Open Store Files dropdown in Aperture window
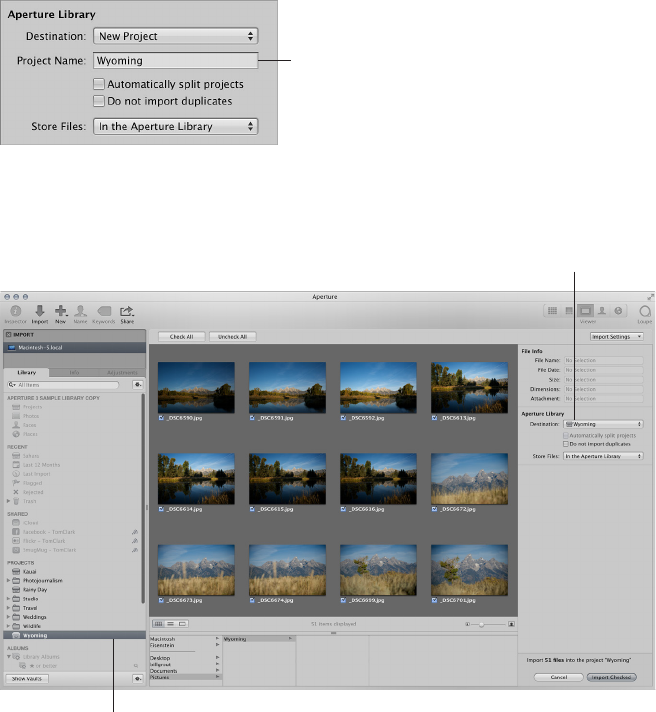Image resolution: width=656 pixels, height=712 pixels. tap(603, 456)
